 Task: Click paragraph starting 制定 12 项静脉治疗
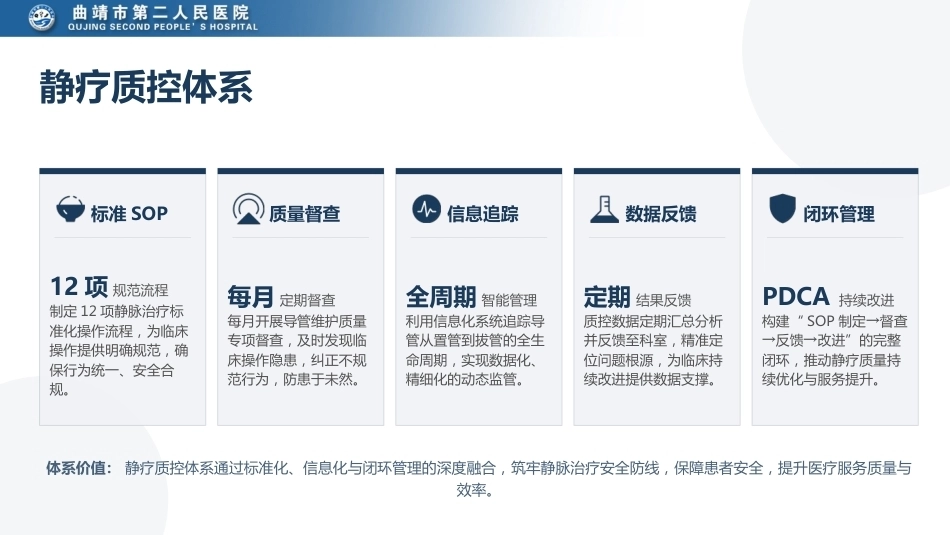pos(119,350)
